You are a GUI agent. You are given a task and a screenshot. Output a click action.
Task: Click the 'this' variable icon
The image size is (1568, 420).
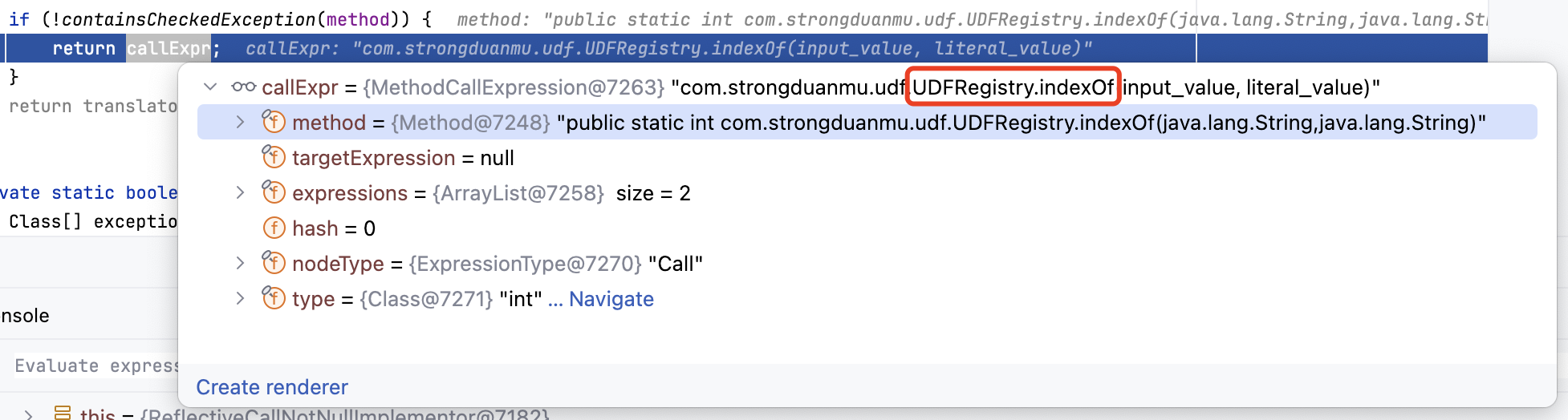pos(63,413)
